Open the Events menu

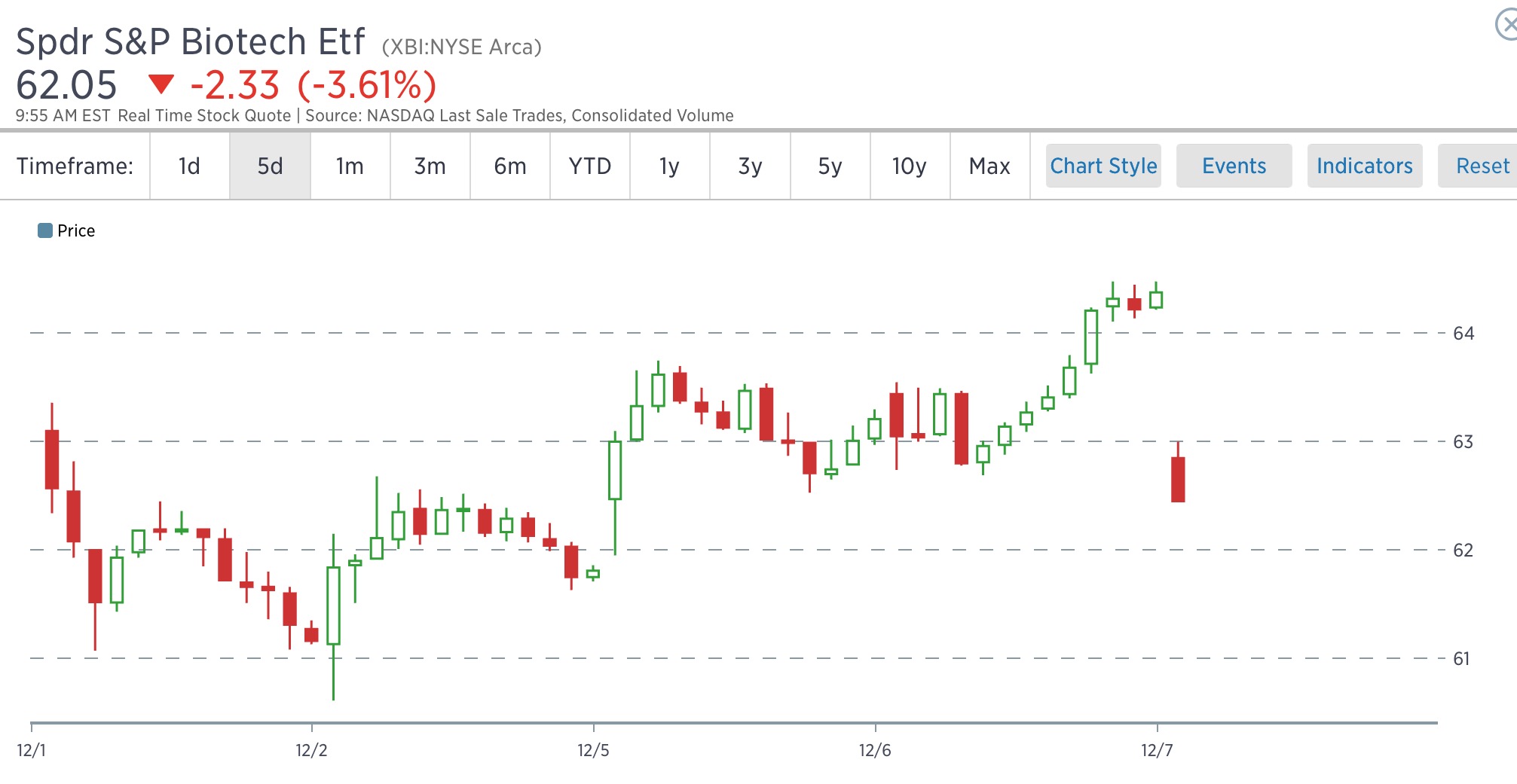pos(1234,166)
